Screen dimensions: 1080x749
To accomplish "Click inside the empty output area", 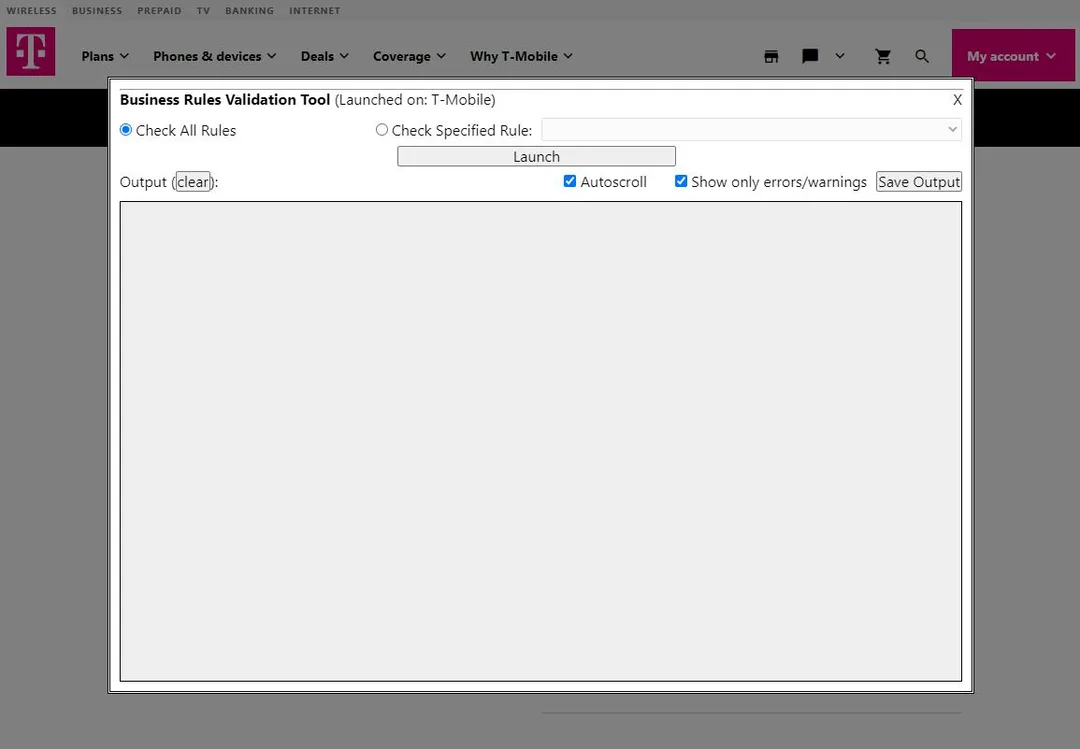I will coord(541,441).
